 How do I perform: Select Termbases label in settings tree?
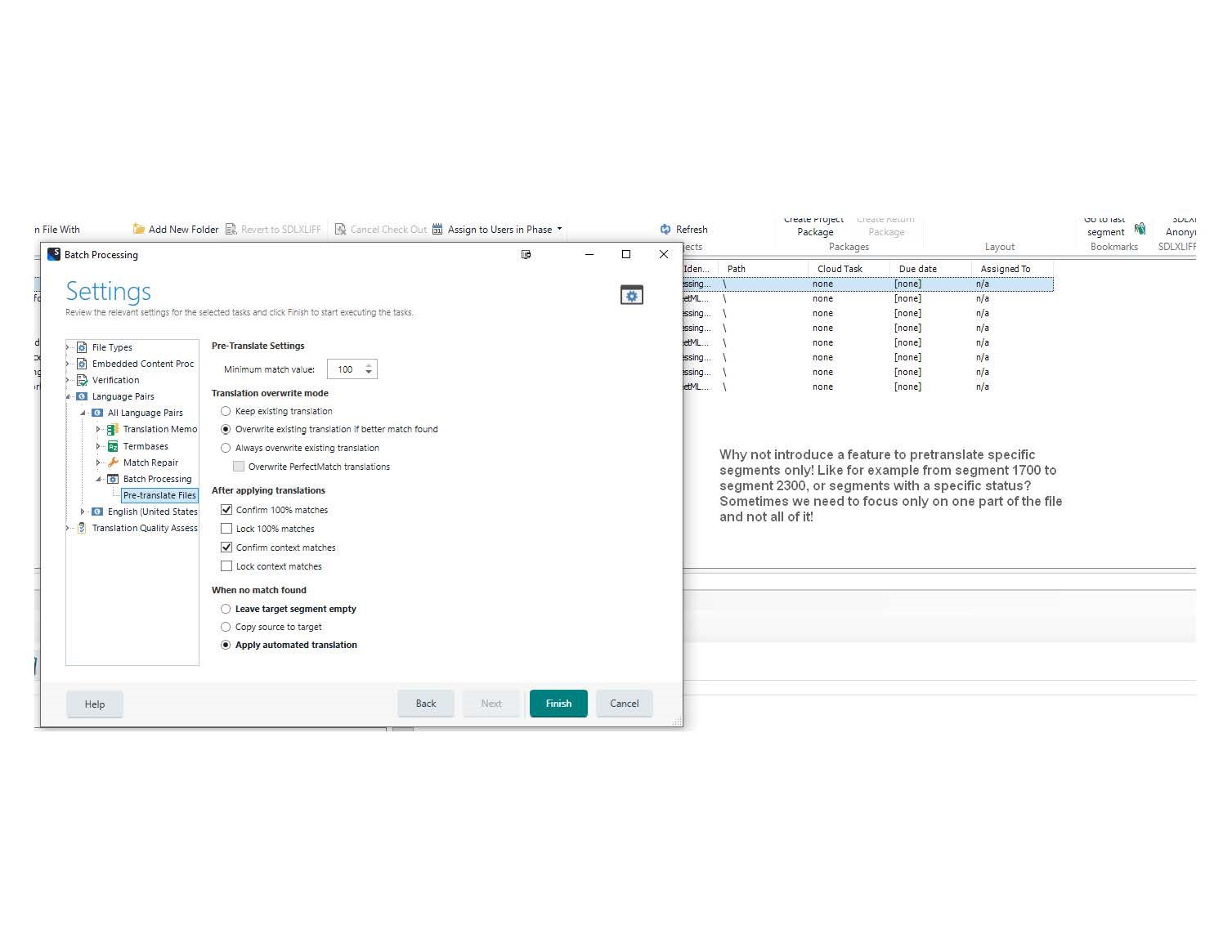(x=146, y=446)
